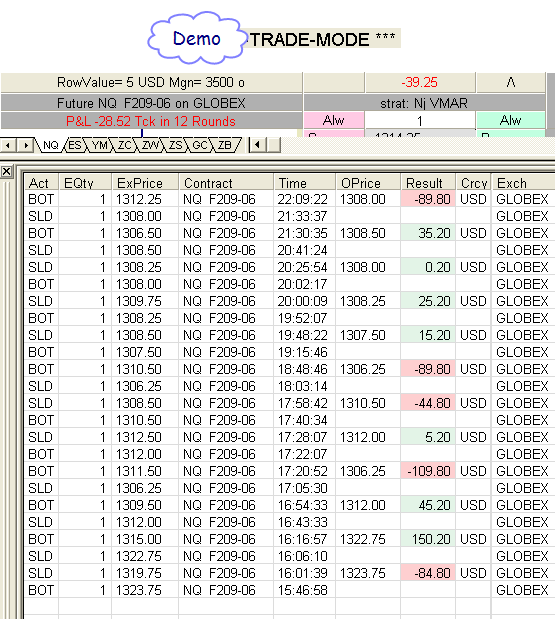This screenshot has width=555, height=619.
Task: Click the Contract column header
Action: tap(226, 183)
